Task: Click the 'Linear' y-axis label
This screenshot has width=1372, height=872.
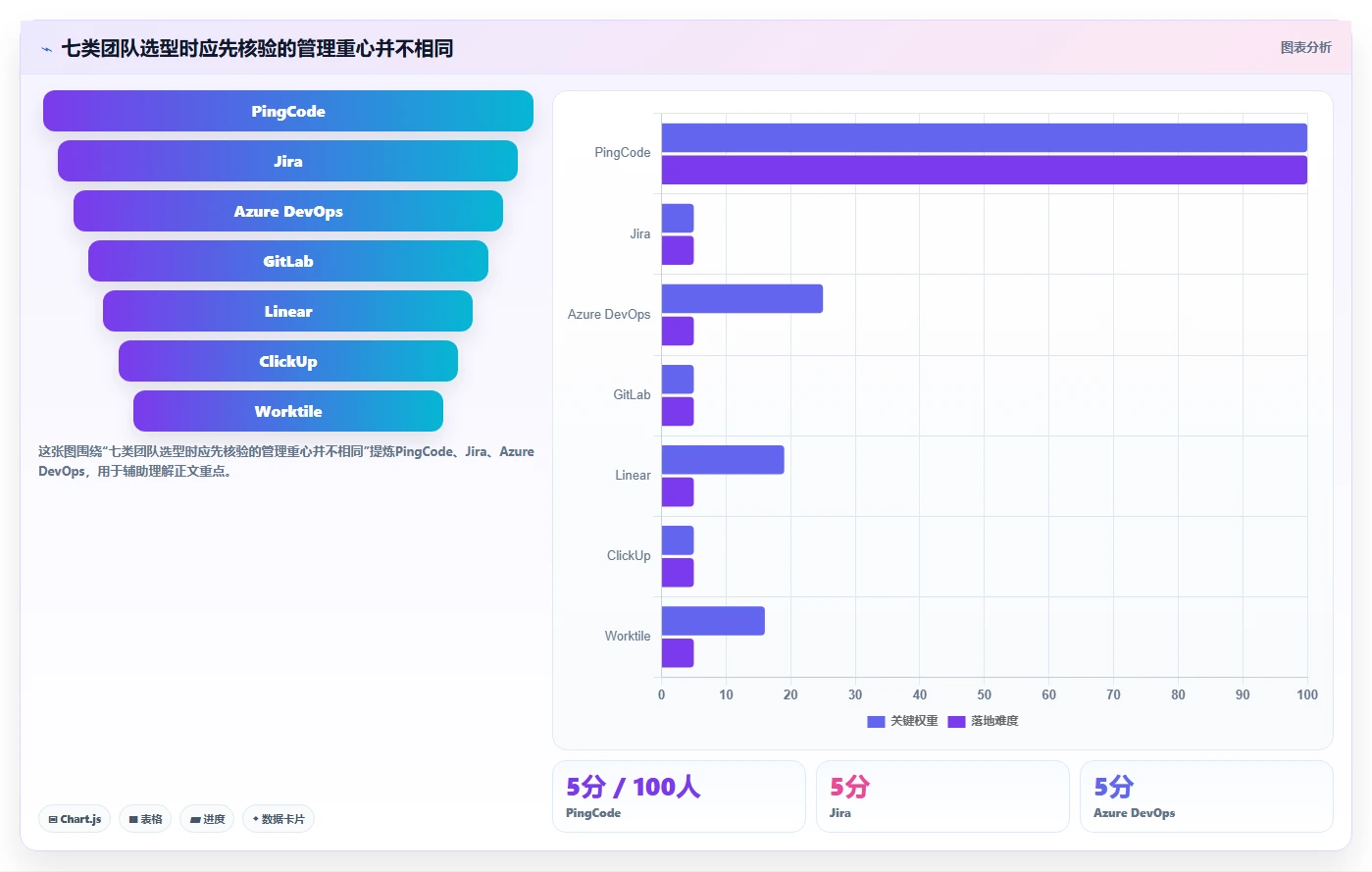Action: [633, 476]
